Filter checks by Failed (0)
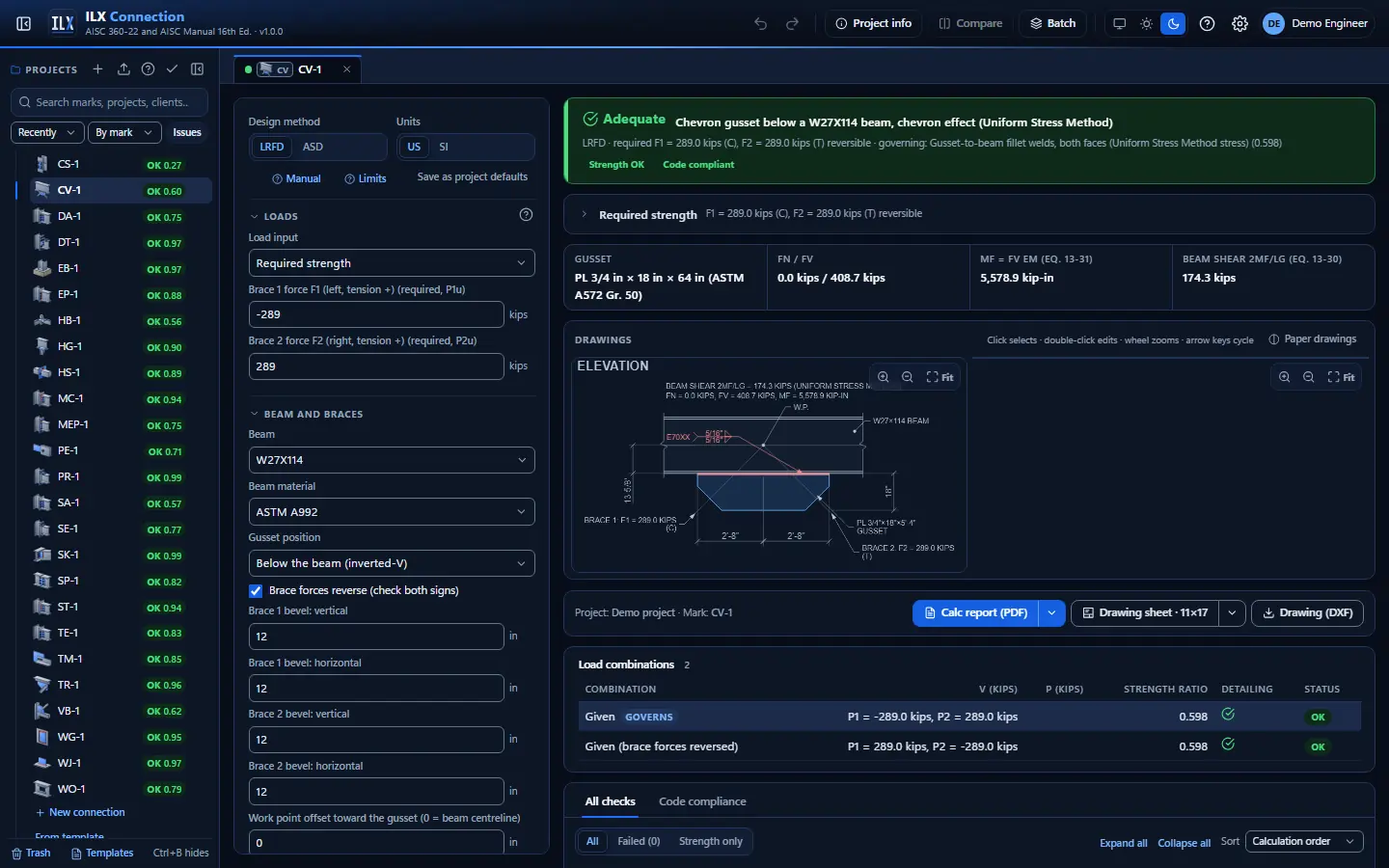The width and height of the screenshot is (1389, 868). [x=639, y=842]
